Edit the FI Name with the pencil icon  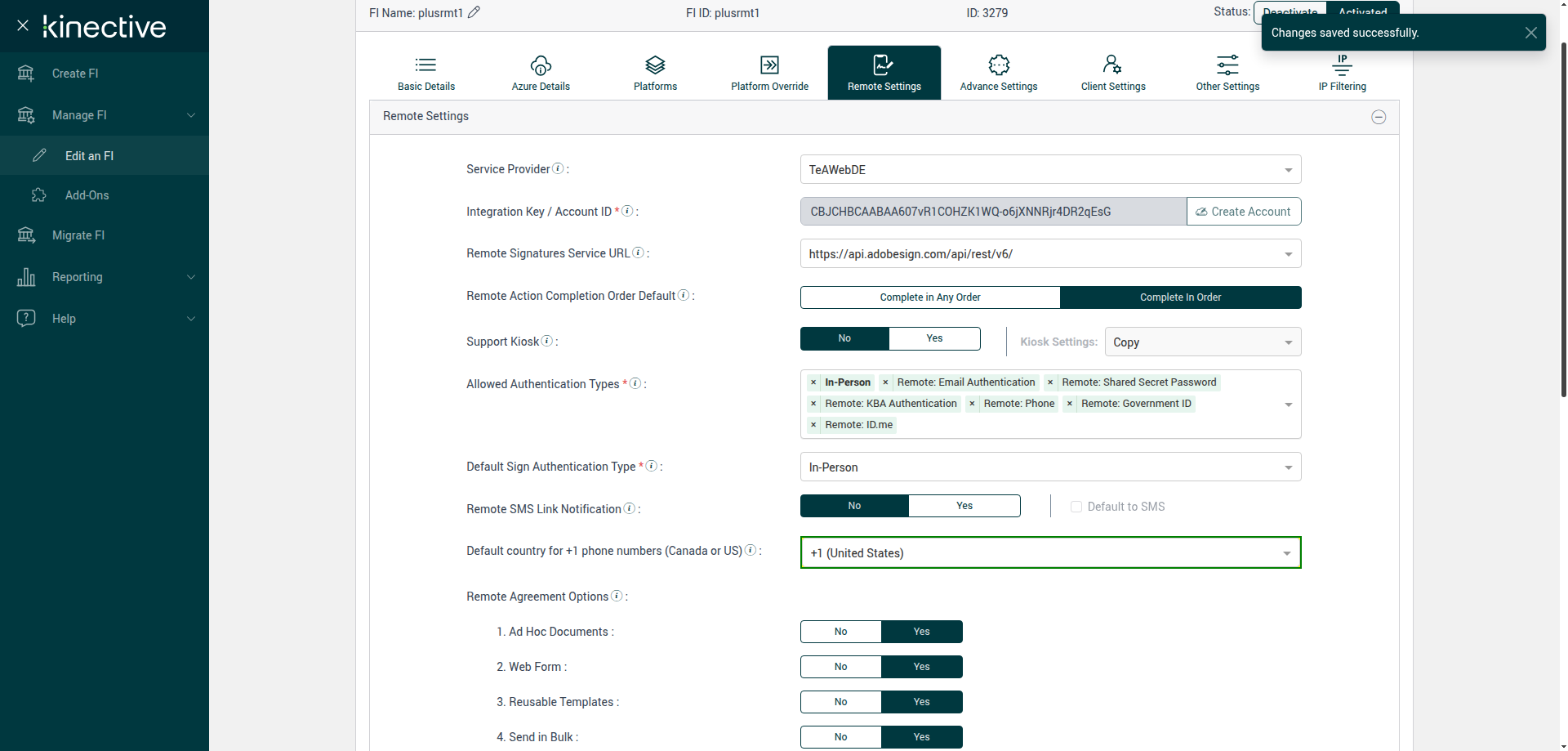tap(474, 12)
